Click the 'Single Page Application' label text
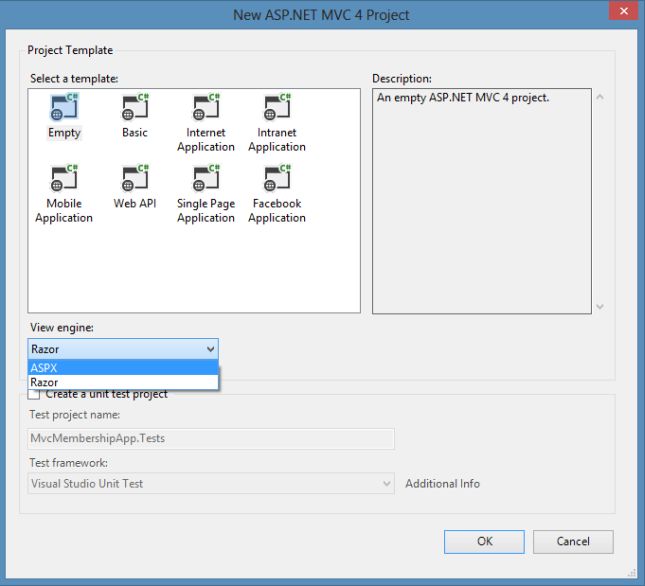Image resolution: width=645 pixels, height=586 pixels. tap(206, 211)
